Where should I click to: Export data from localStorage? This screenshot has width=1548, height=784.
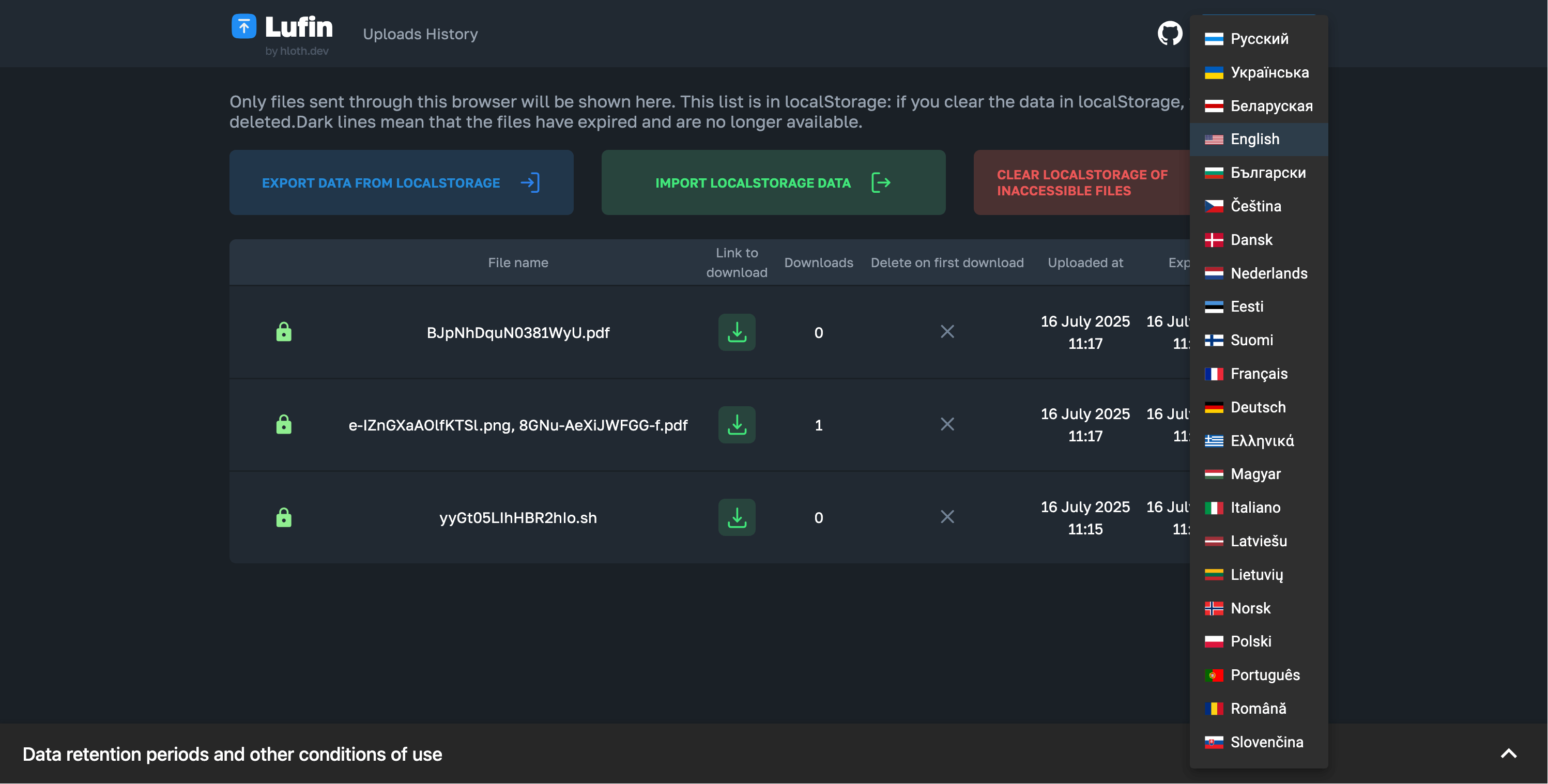(x=401, y=182)
